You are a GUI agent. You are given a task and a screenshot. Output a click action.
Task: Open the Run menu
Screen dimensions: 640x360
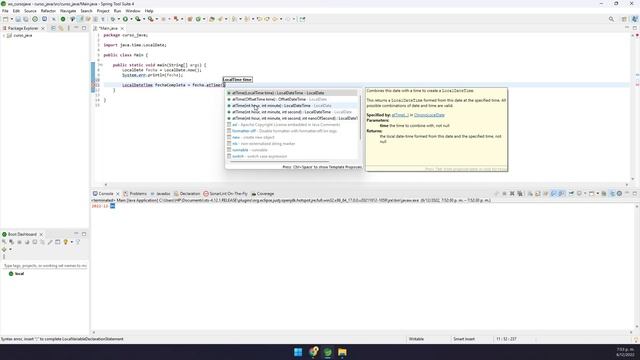[118, 11]
